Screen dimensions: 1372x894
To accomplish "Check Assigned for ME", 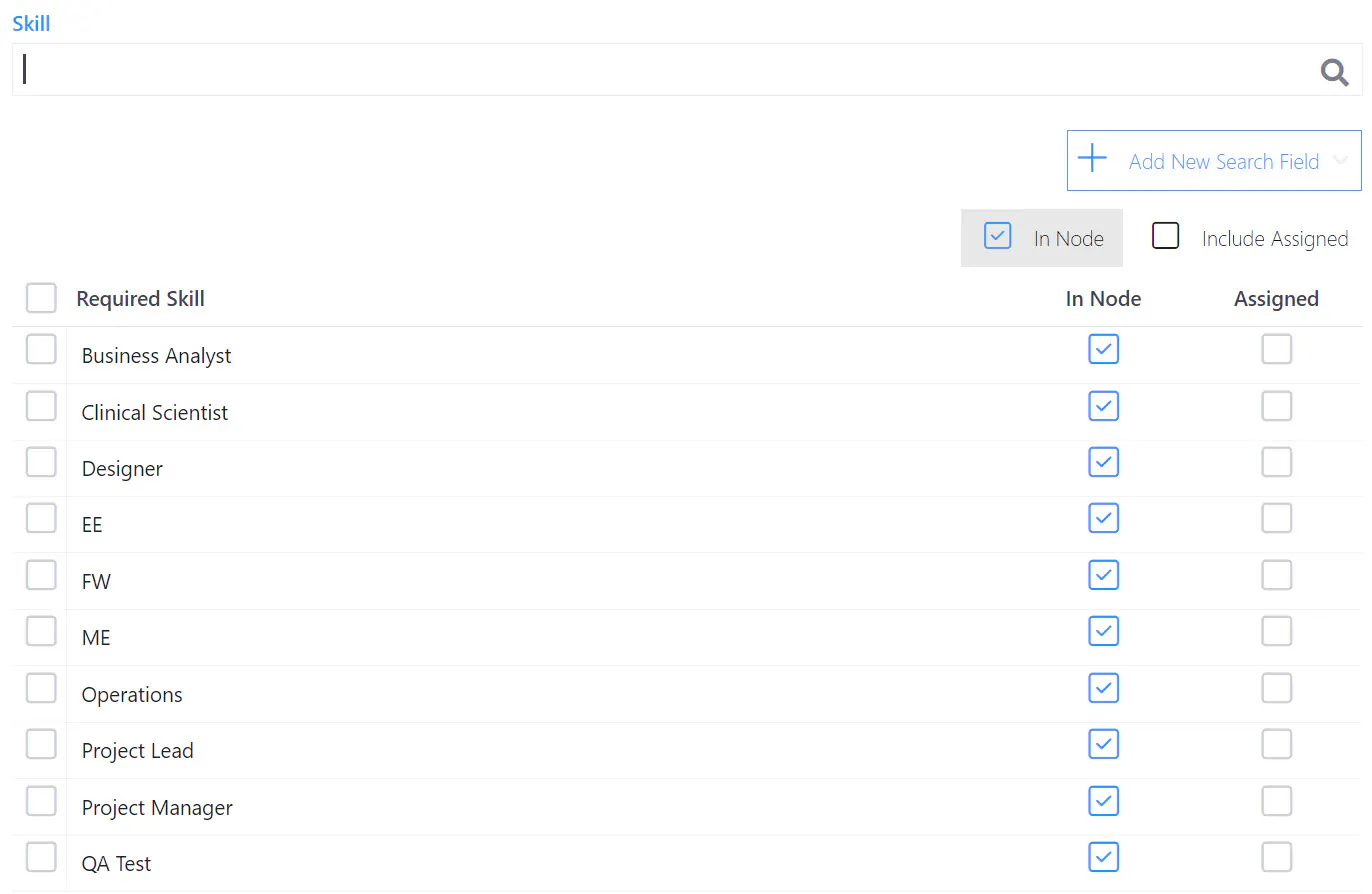I will (x=1277, y=631).
